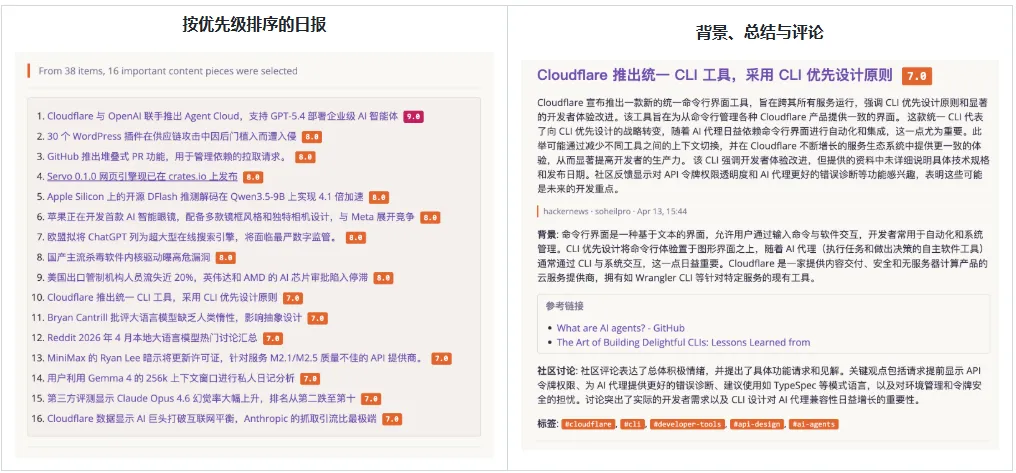Click the 7.0 badge beside the article title
This screenshot has height=473, width=1016.
point(916,76)
